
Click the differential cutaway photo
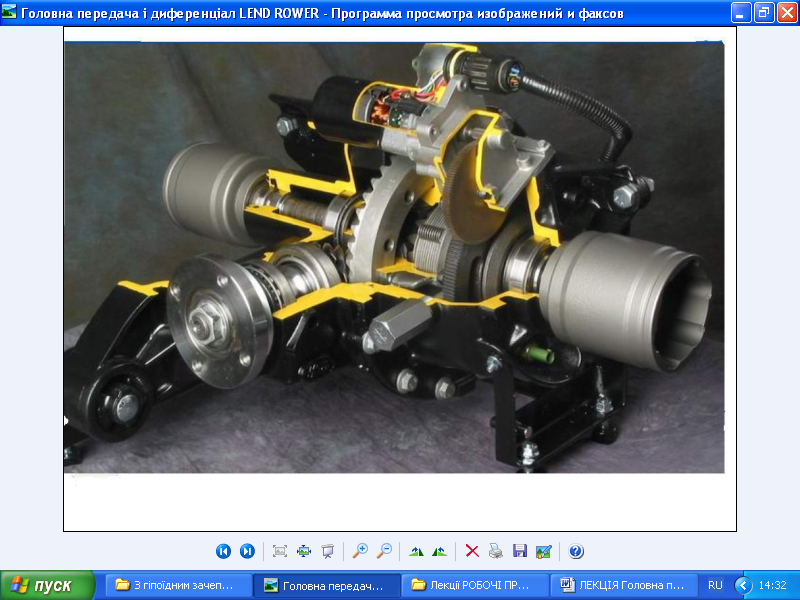pyautogui.click(x=394, y=257)
